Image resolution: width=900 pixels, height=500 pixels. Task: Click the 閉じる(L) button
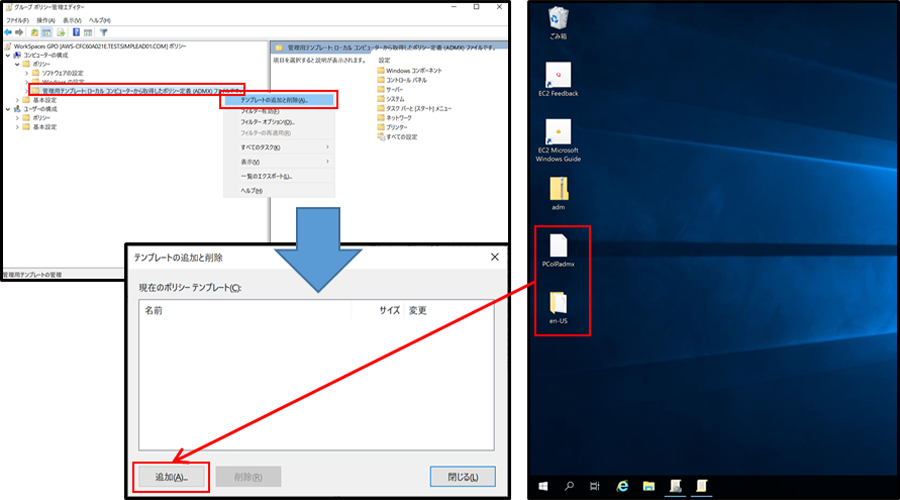tap(463, 477)
